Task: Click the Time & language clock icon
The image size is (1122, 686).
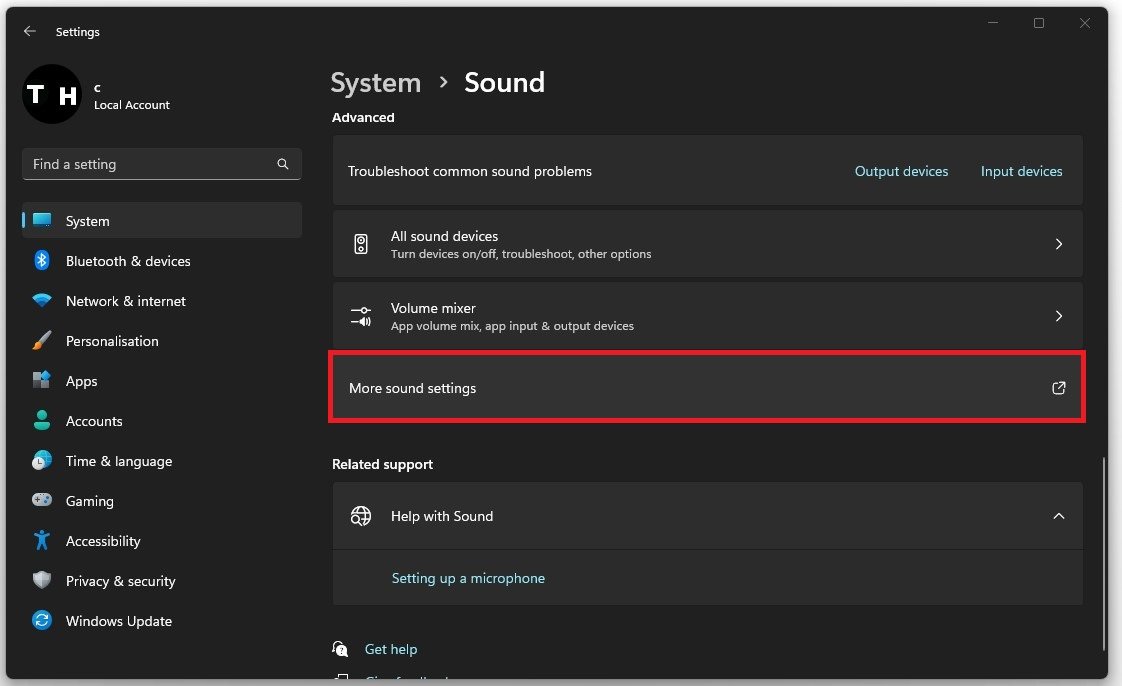Action: click(x=42, y=461)
